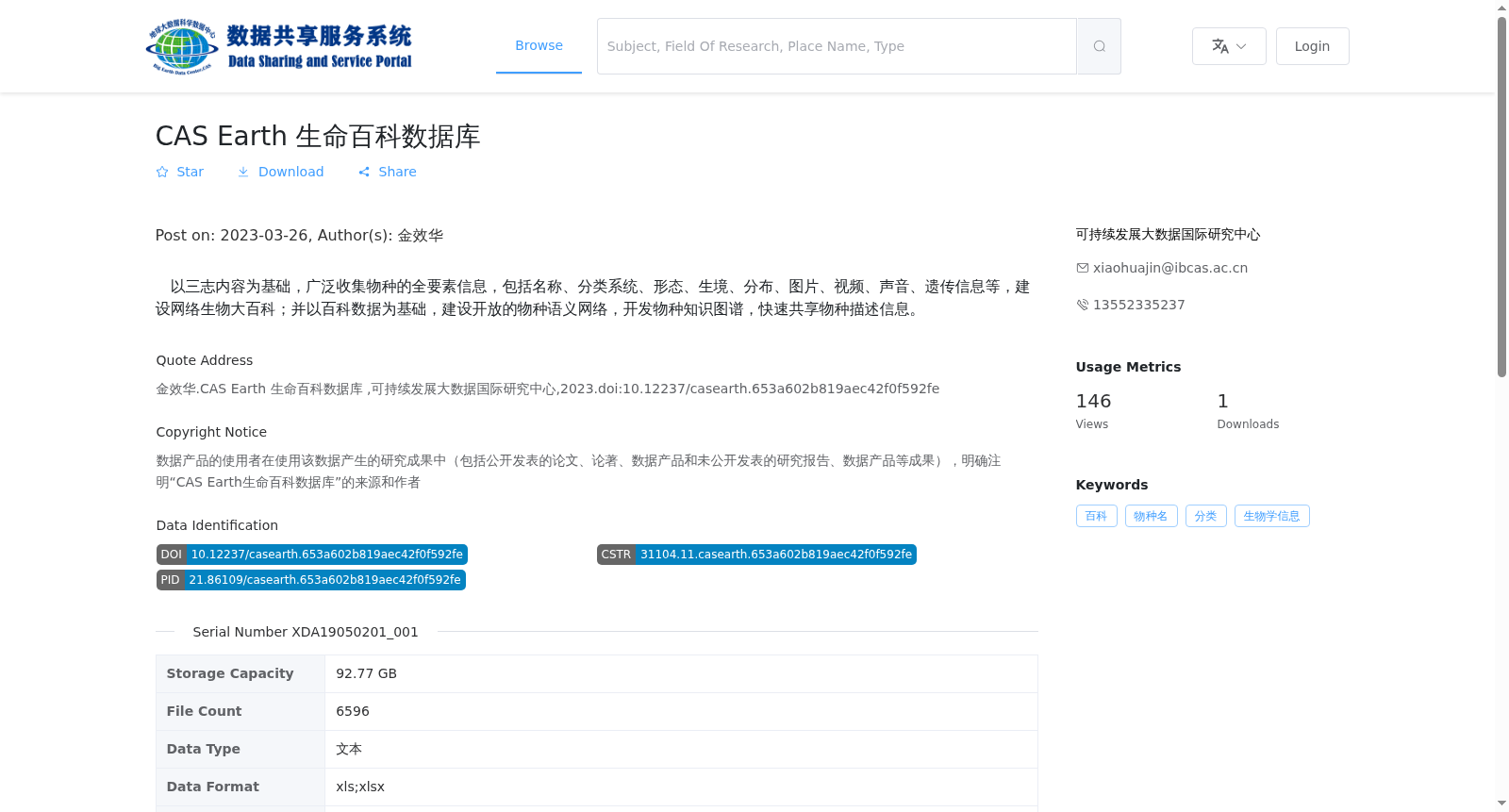Focus the subject search input field
This screenshot has height=812, width=1509.
click(837, 46)
